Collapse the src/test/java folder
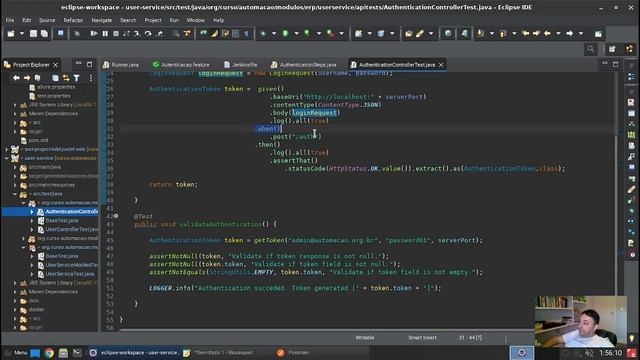640x360 pixels. point(15,194)
